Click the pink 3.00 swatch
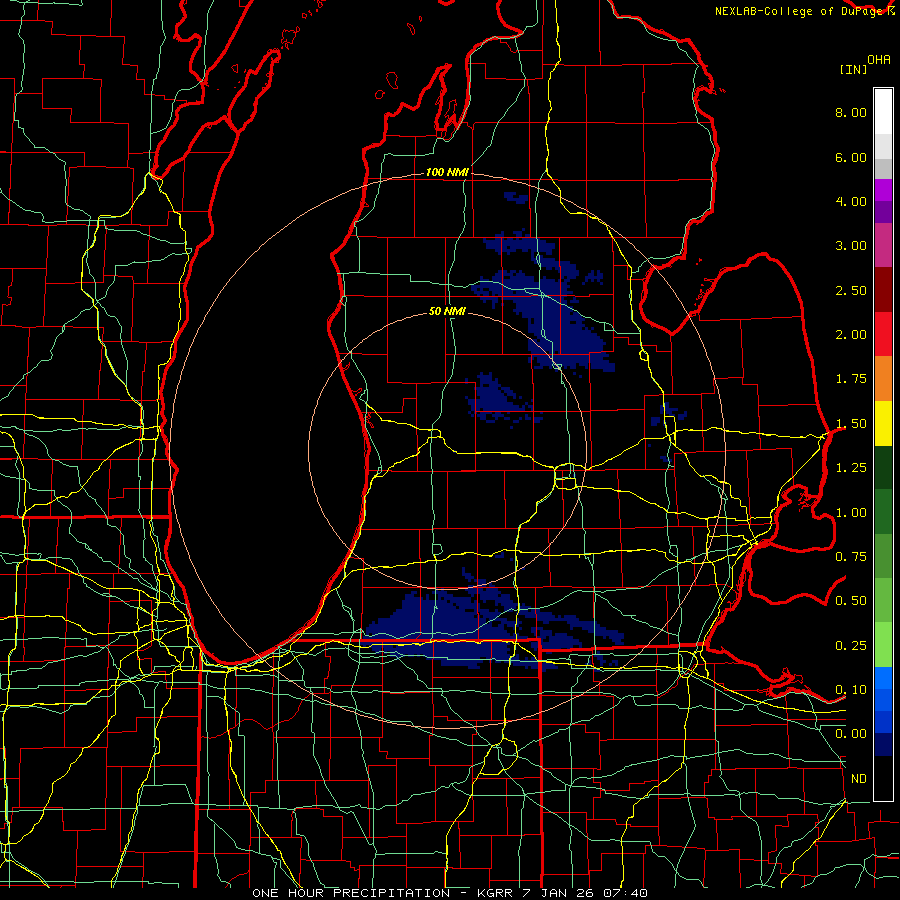 coord(883,246)
